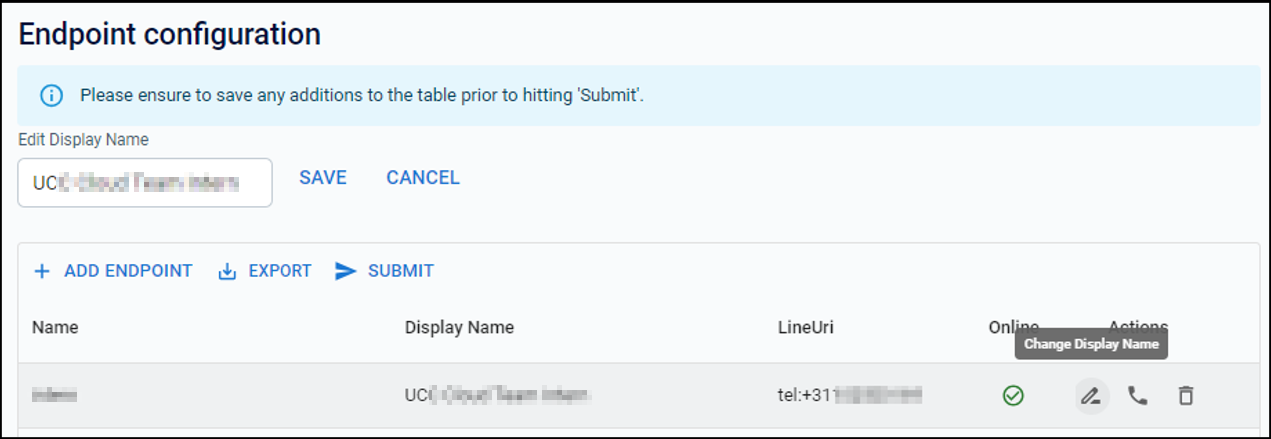Click the Display Name column header
The width and height of the screenshot is (1271, 439).
[459, 327]
